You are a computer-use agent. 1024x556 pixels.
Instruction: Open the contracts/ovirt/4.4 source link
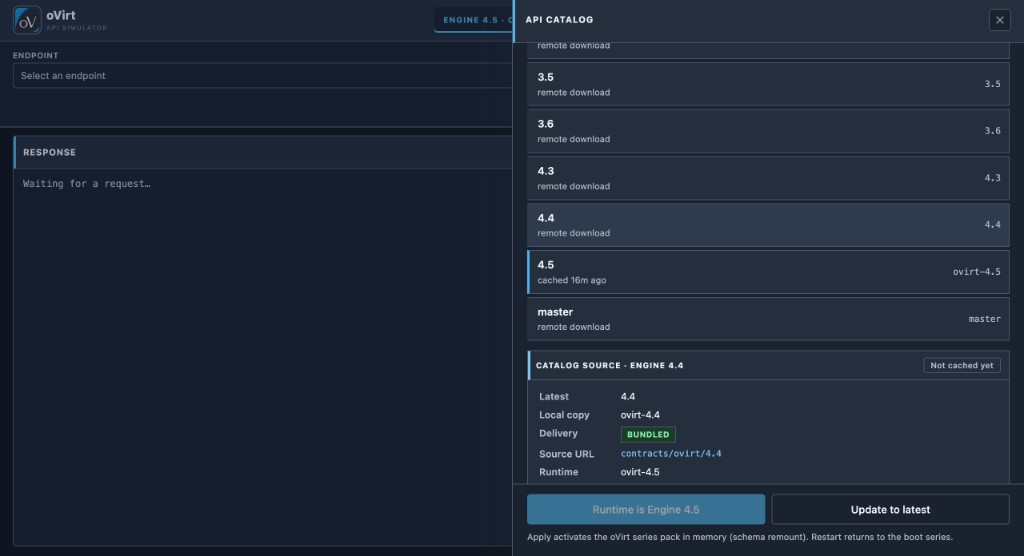click(x=671, y=453)
